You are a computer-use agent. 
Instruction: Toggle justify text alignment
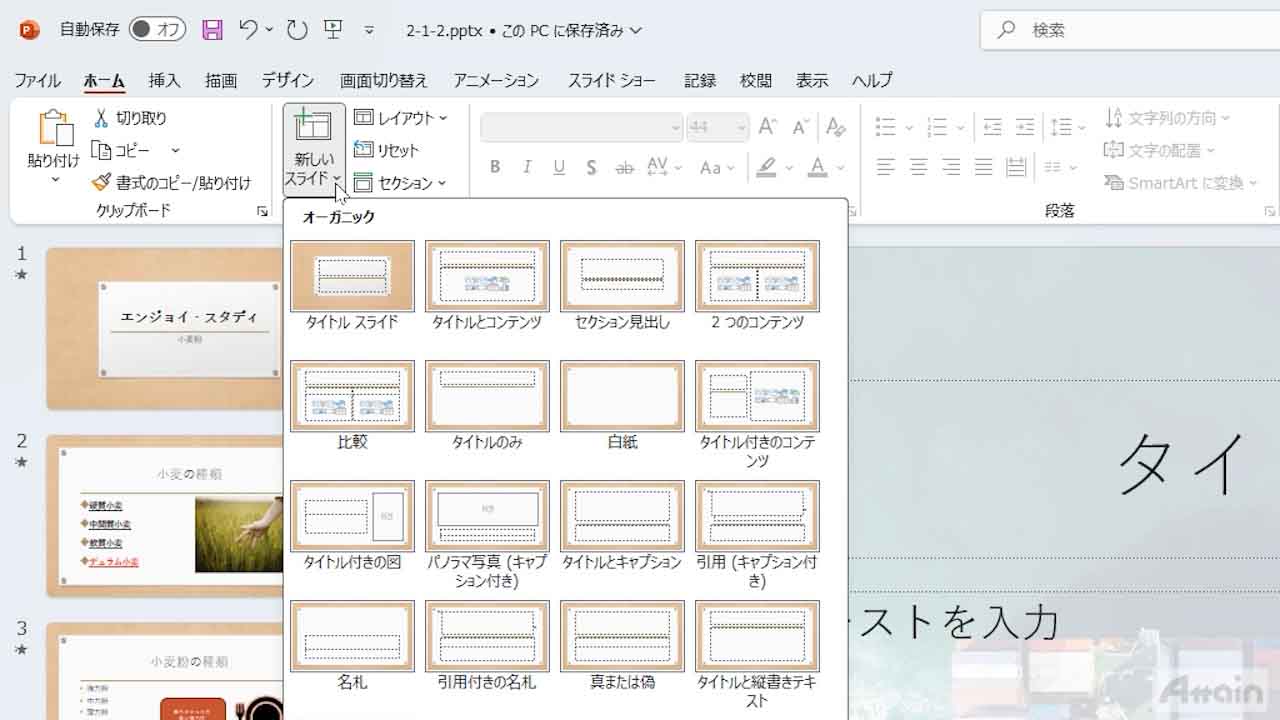pyautogui.click(x=984, y=167)
